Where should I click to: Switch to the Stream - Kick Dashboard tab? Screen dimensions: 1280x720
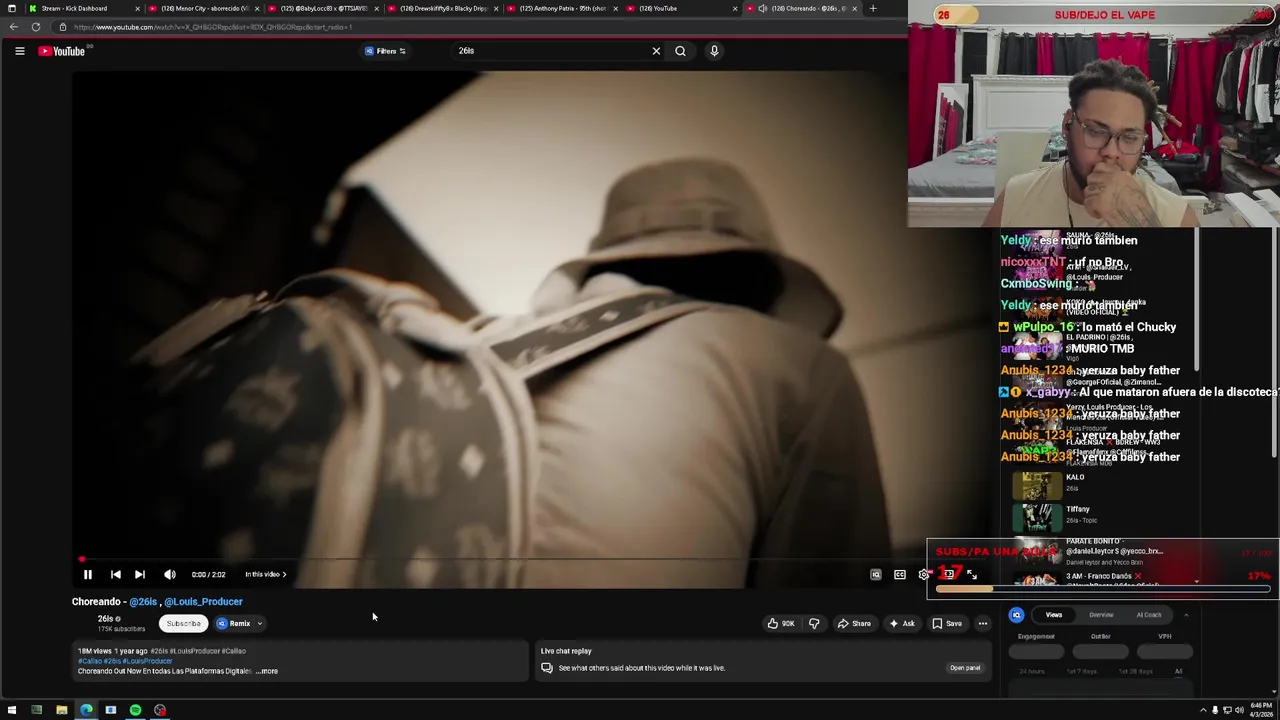(x=85, y=8)
